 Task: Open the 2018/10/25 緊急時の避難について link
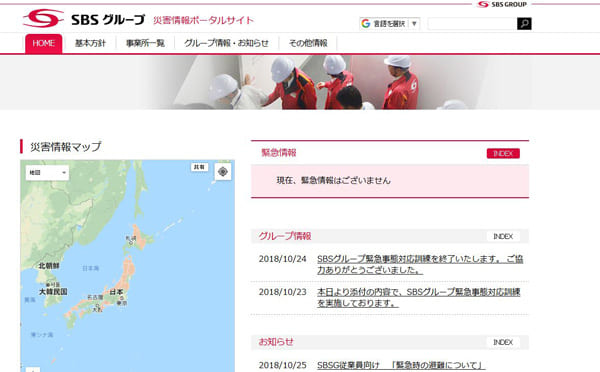[x=401, y=365]
